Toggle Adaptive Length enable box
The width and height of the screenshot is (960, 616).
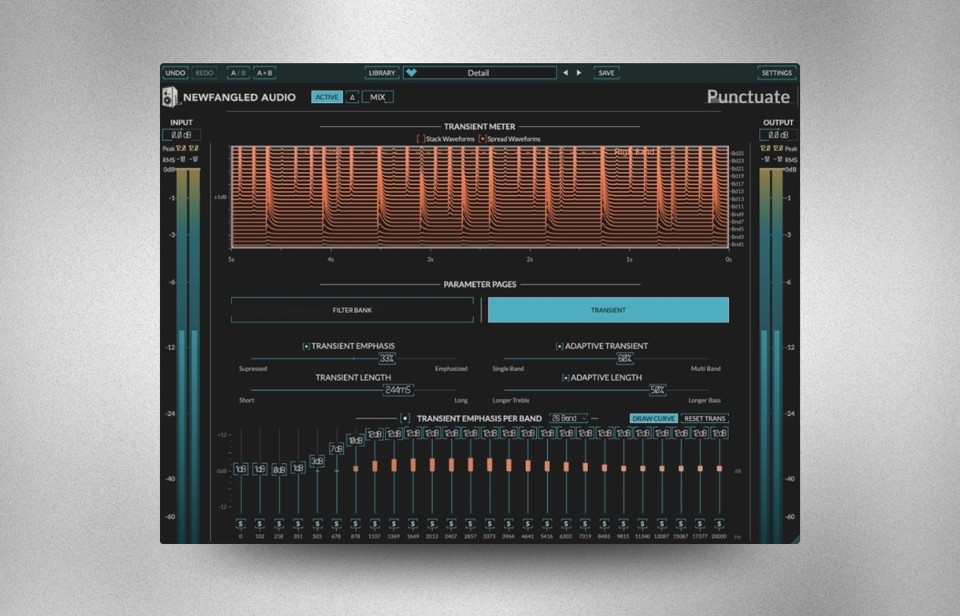click(x=566, y=378)
